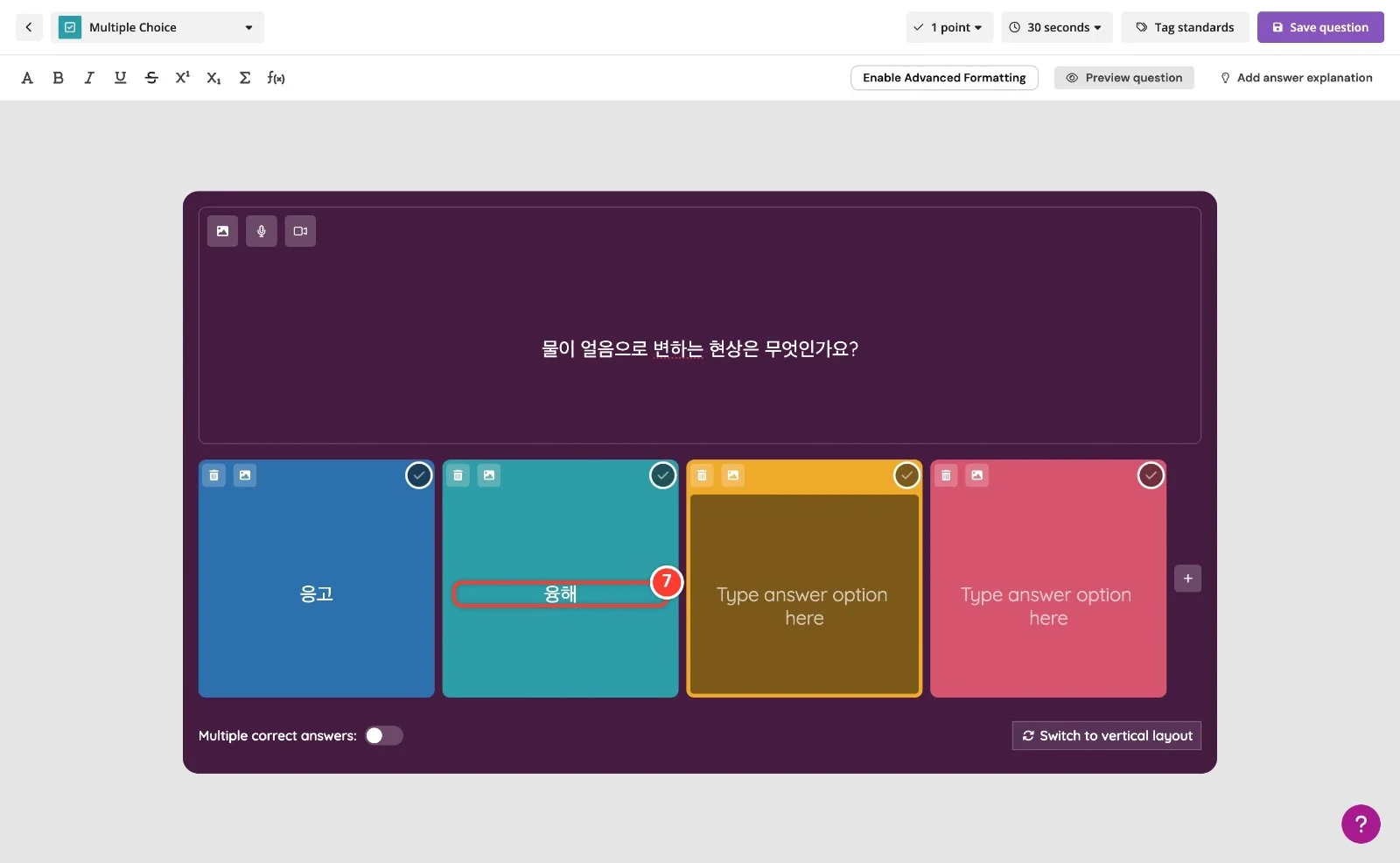Edit the question text 물이 얼음으로 변하는 현상은
Screen dimensions: 1400x863
[700, 348]
